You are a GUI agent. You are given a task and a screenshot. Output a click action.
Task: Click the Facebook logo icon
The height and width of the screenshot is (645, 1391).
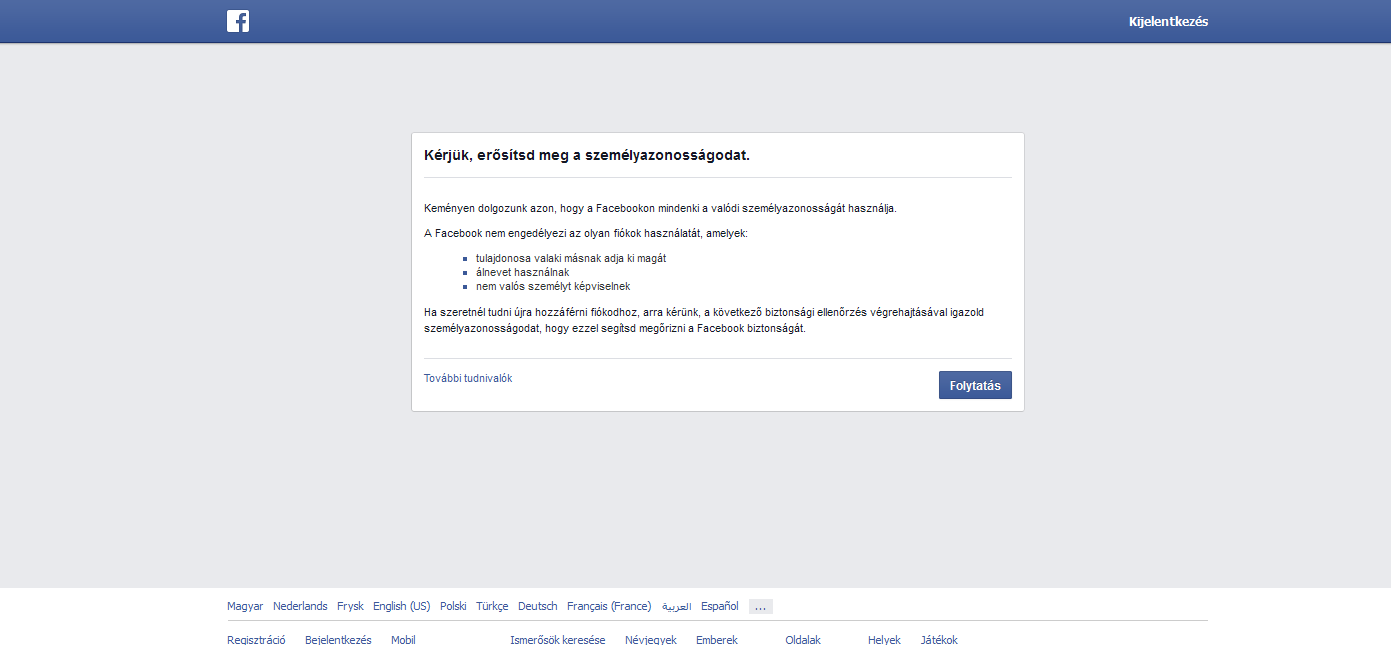238,21
